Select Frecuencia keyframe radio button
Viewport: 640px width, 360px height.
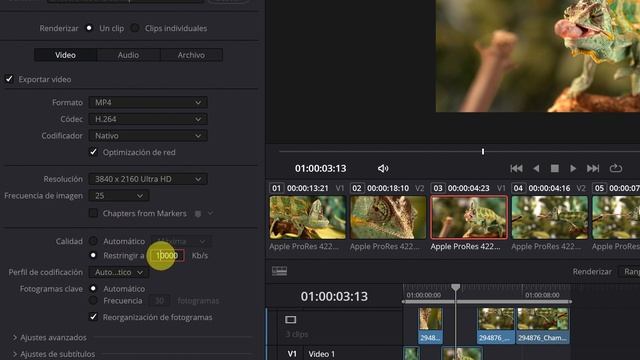pyautogui.click(x=93, y=301)
